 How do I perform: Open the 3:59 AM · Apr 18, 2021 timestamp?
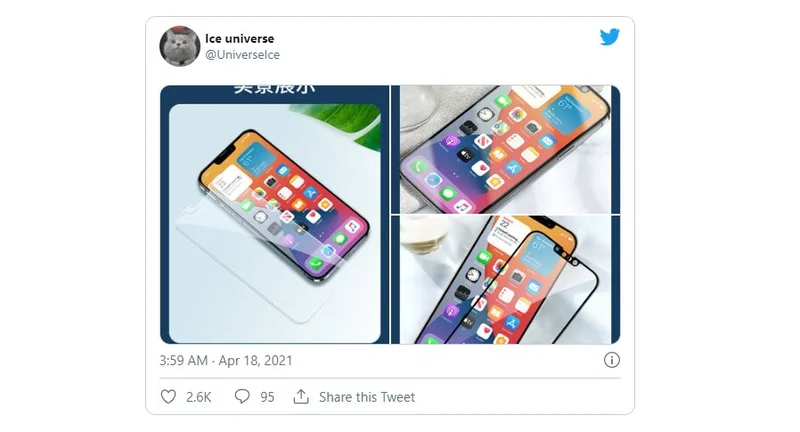pyautogui.click(x=226, y=361)
